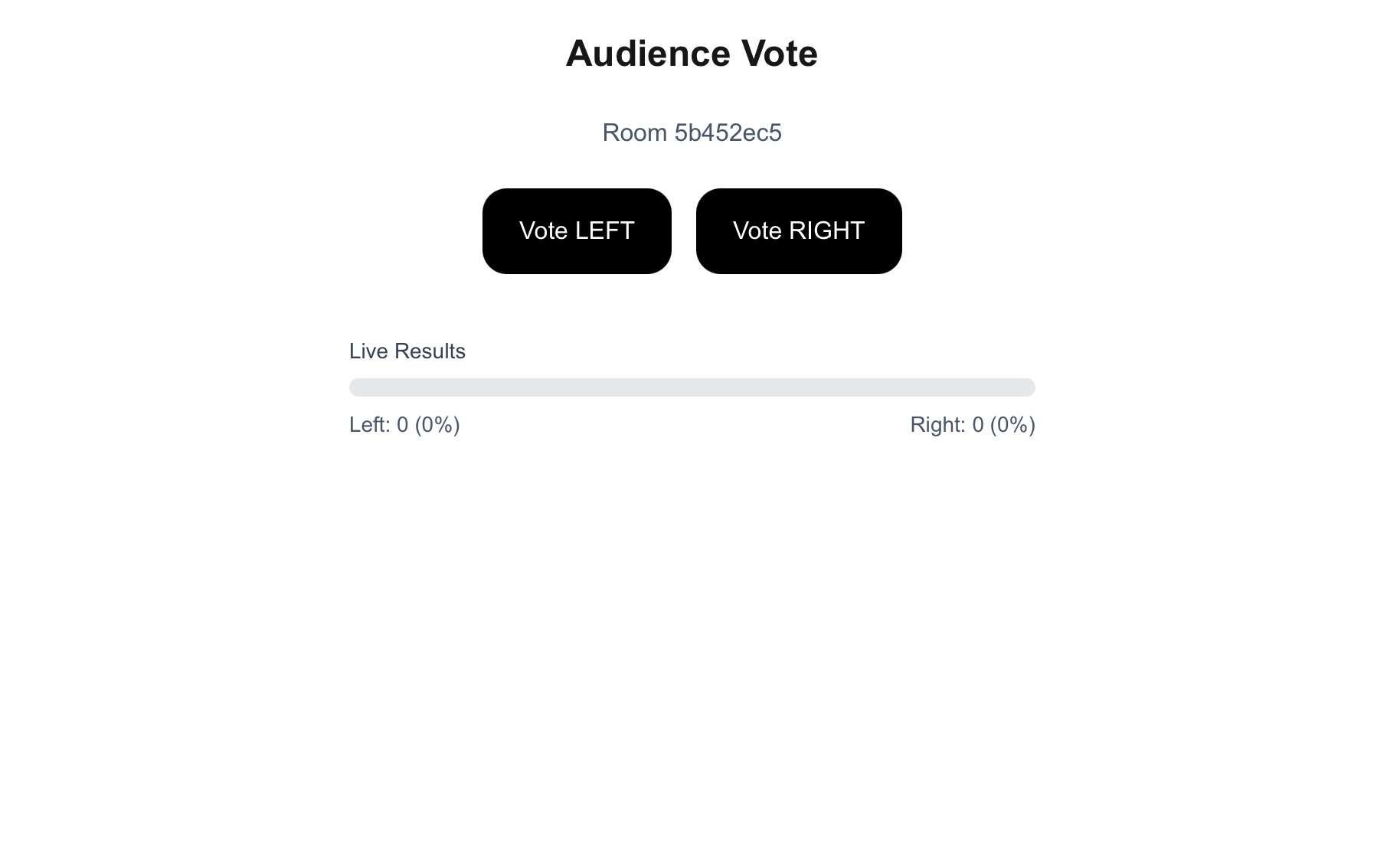Choose the RIGHT option in the vote
The image size is (1400, 856).
799,230
